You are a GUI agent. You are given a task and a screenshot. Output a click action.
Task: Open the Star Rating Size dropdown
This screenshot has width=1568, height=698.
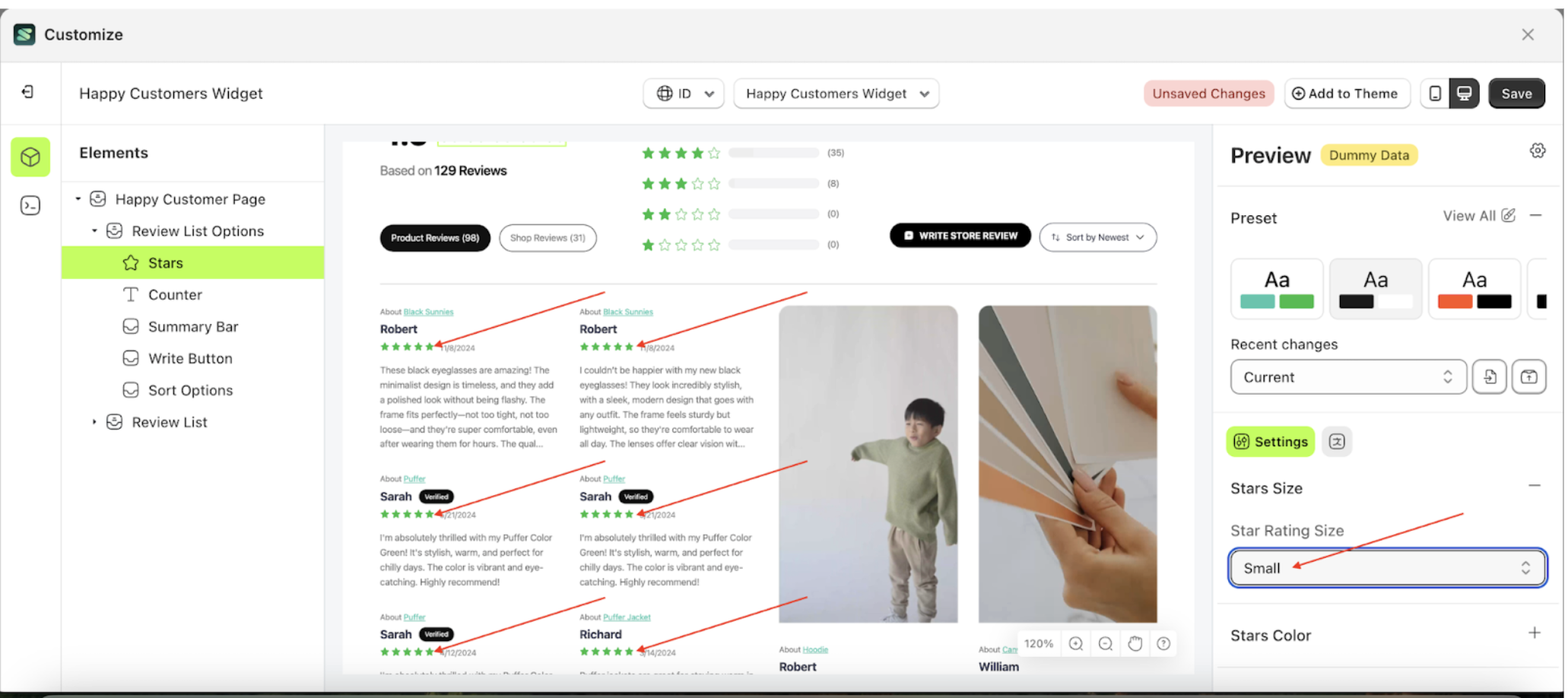pos(1387,568)
